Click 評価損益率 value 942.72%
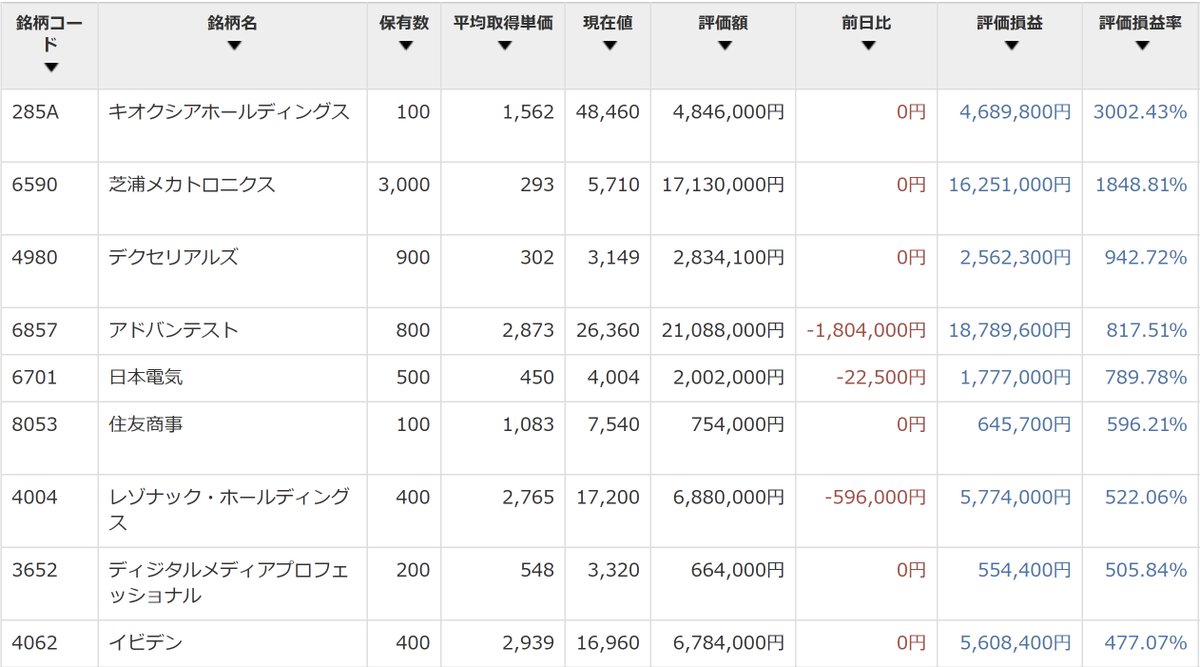Image resolution: width=1200 pixels, height=667 pixels. (1146, 257)
